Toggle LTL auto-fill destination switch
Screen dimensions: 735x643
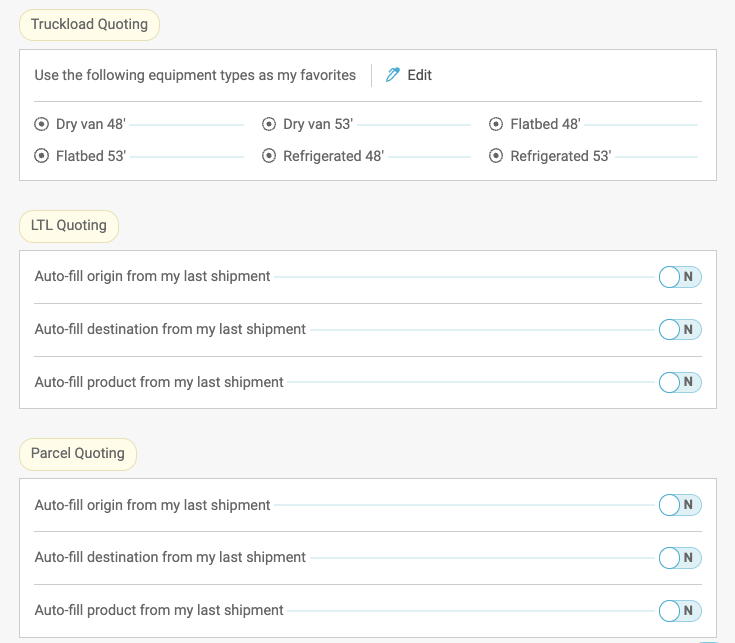click(680, 329)
